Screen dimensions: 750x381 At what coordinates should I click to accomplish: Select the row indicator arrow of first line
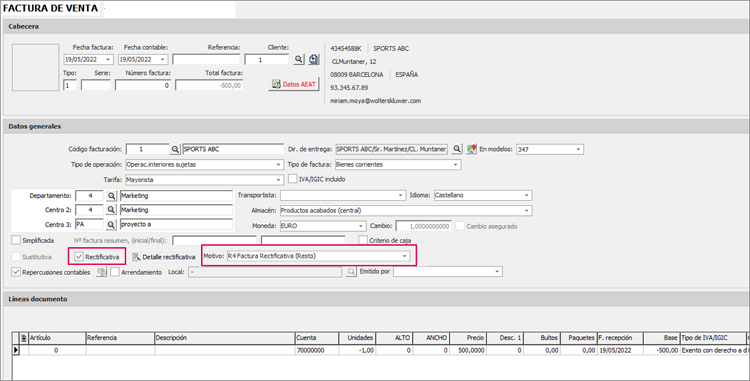(16, 350)
